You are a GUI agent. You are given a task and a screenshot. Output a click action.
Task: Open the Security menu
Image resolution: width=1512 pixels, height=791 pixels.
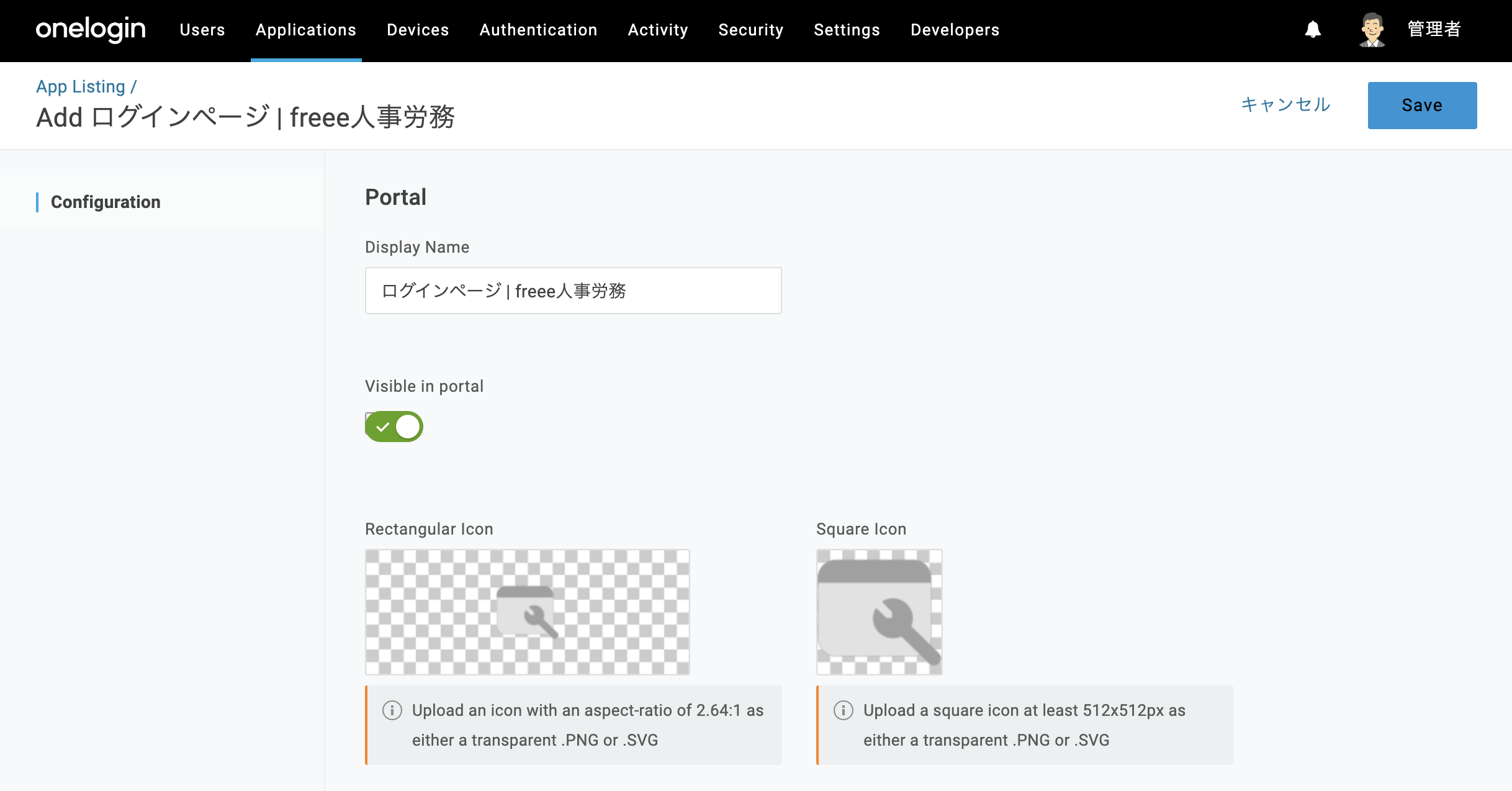(x=751, y=30)
